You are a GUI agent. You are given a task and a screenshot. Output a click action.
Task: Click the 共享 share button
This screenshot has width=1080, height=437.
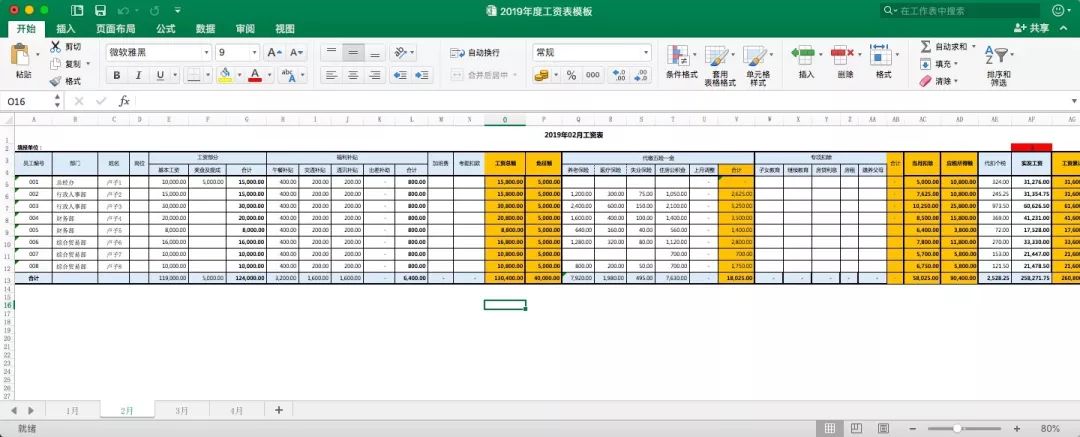point(1032,28)
